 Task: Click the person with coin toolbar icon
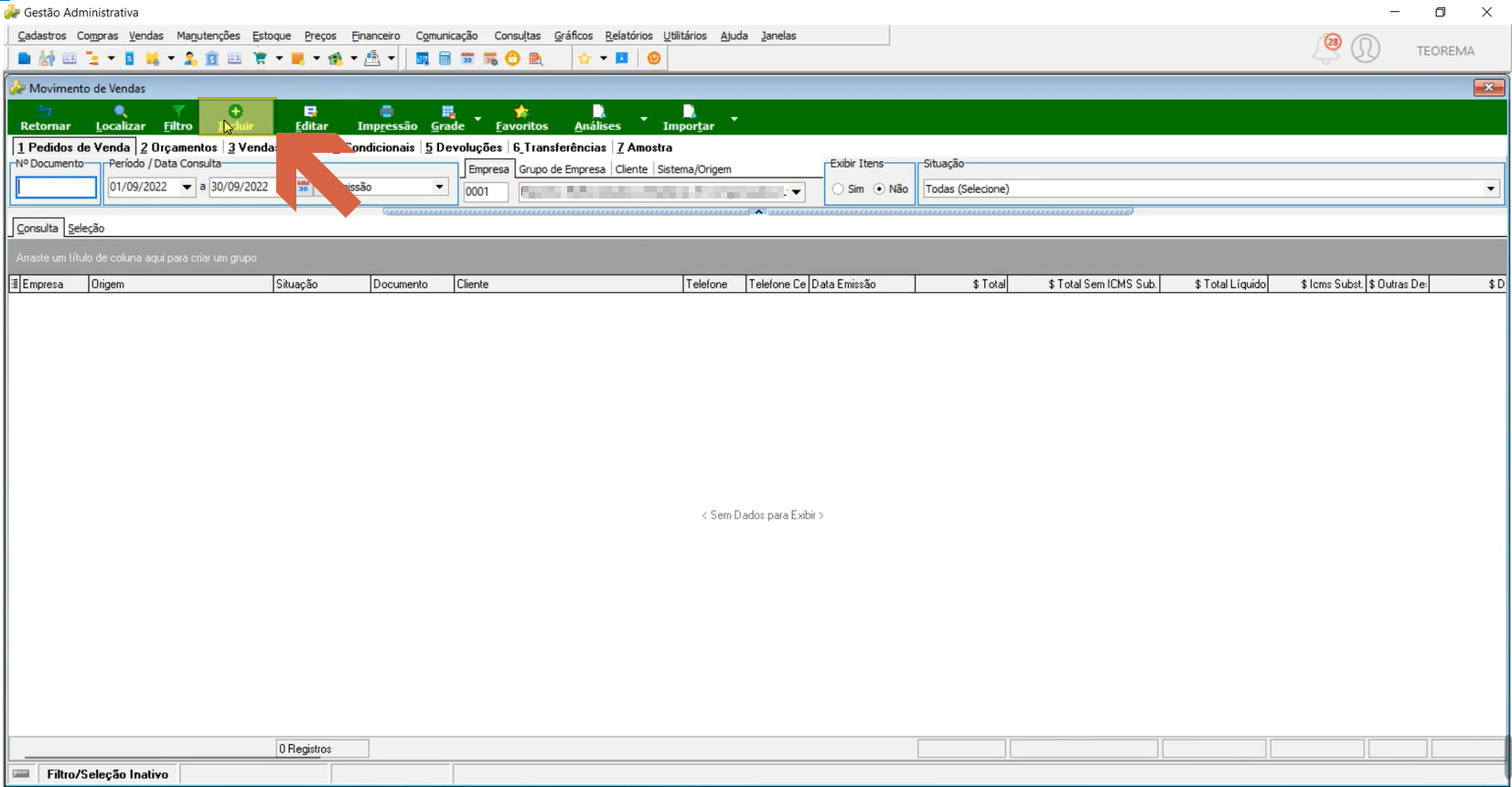(x=189, y=59)
